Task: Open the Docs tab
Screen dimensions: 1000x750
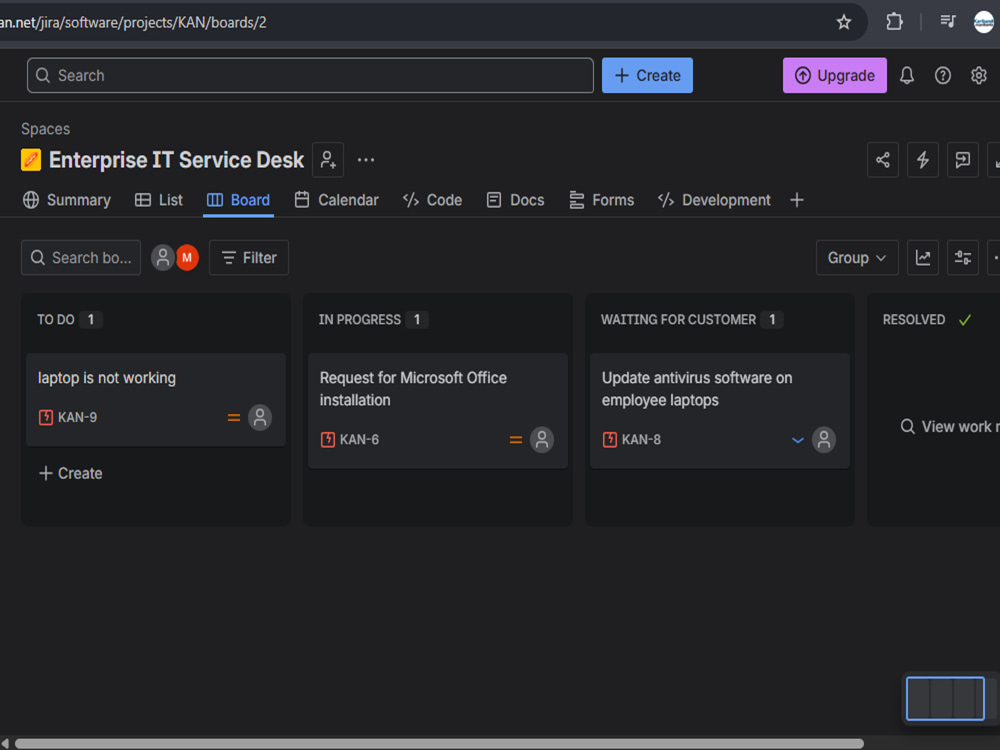Action: coord(515,200)
